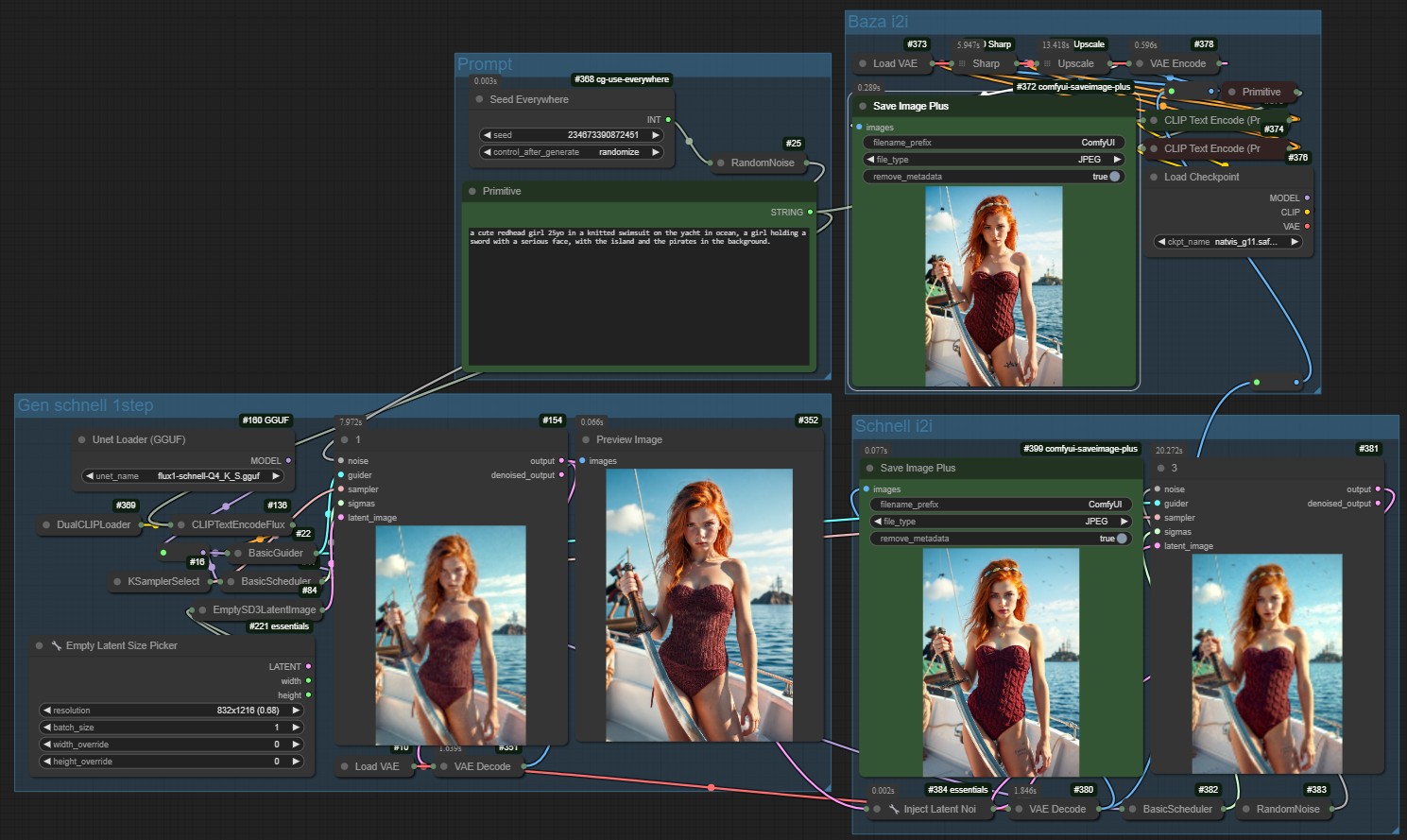Open the control_after_generate dropdown set to randomize

[x=571, y=152]
